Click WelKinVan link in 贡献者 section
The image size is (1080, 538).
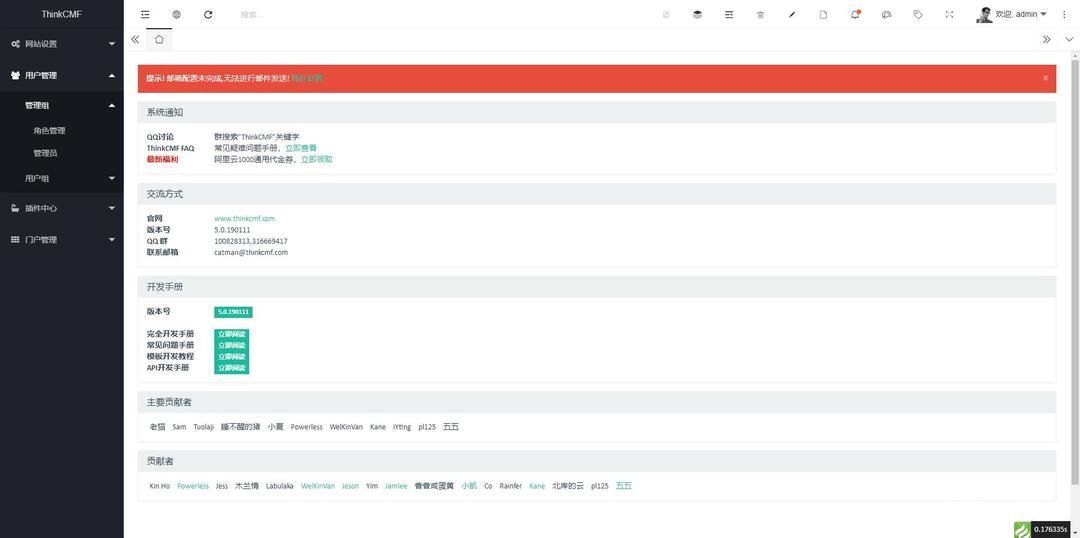click(318, 486)
